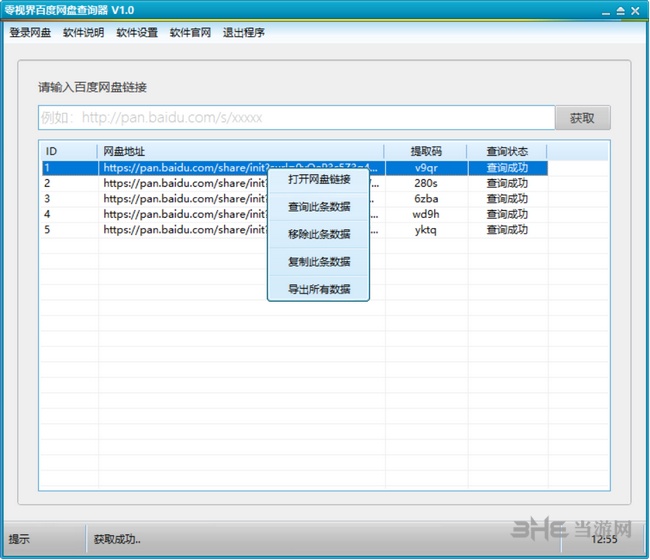Open the 软件说明 menu

tap(83, 32)
